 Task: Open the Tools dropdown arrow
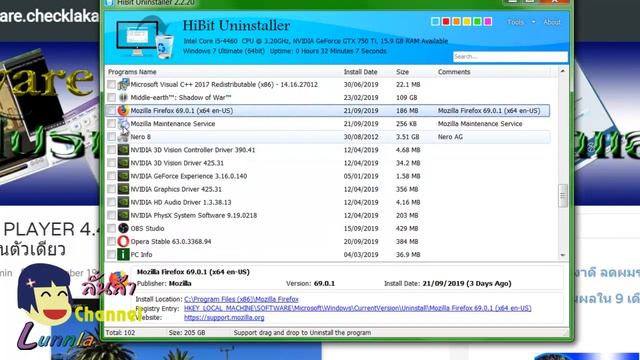[533, 22]
